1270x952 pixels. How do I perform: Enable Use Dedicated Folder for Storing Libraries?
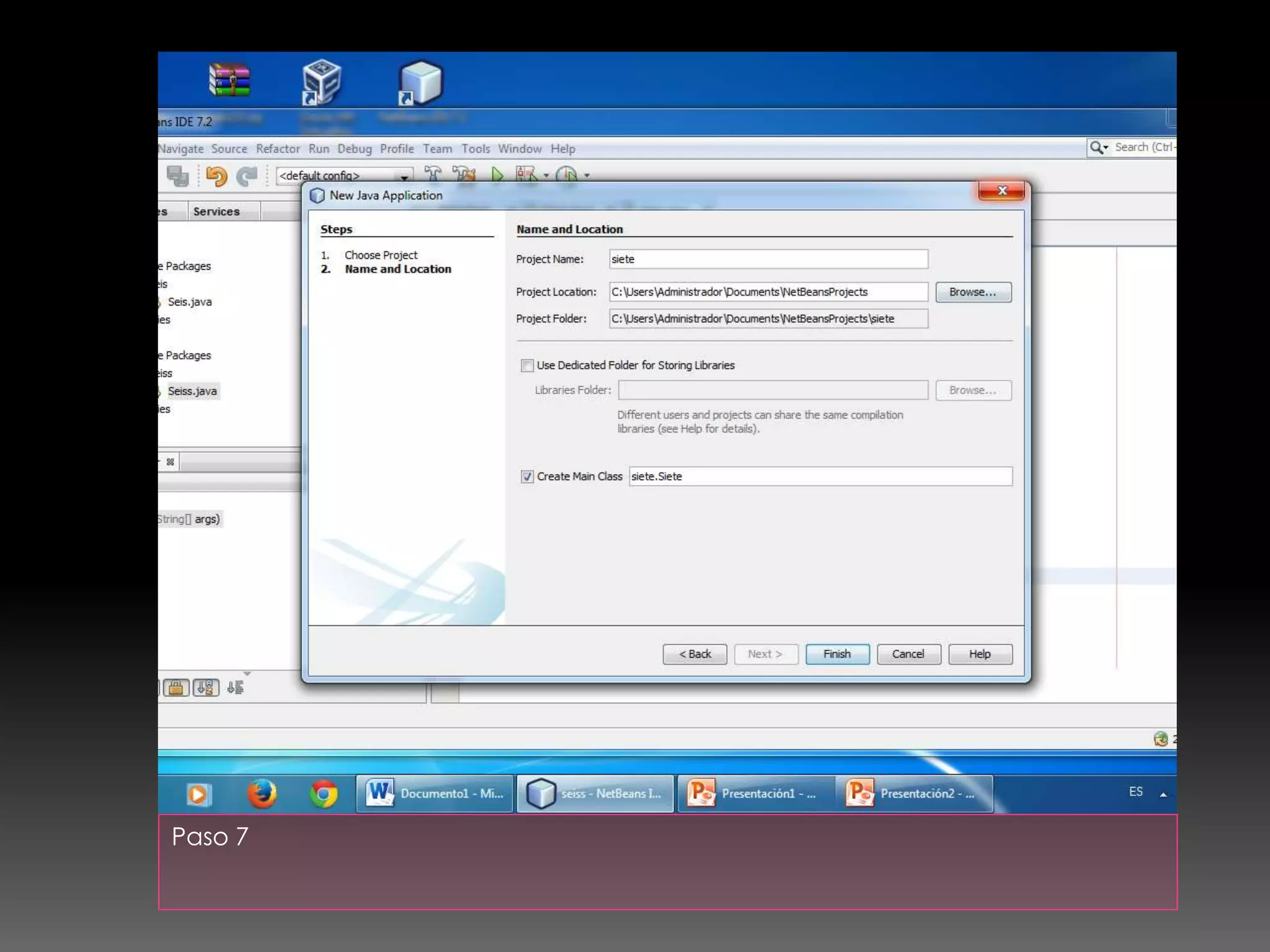click(x=527, y=366)
